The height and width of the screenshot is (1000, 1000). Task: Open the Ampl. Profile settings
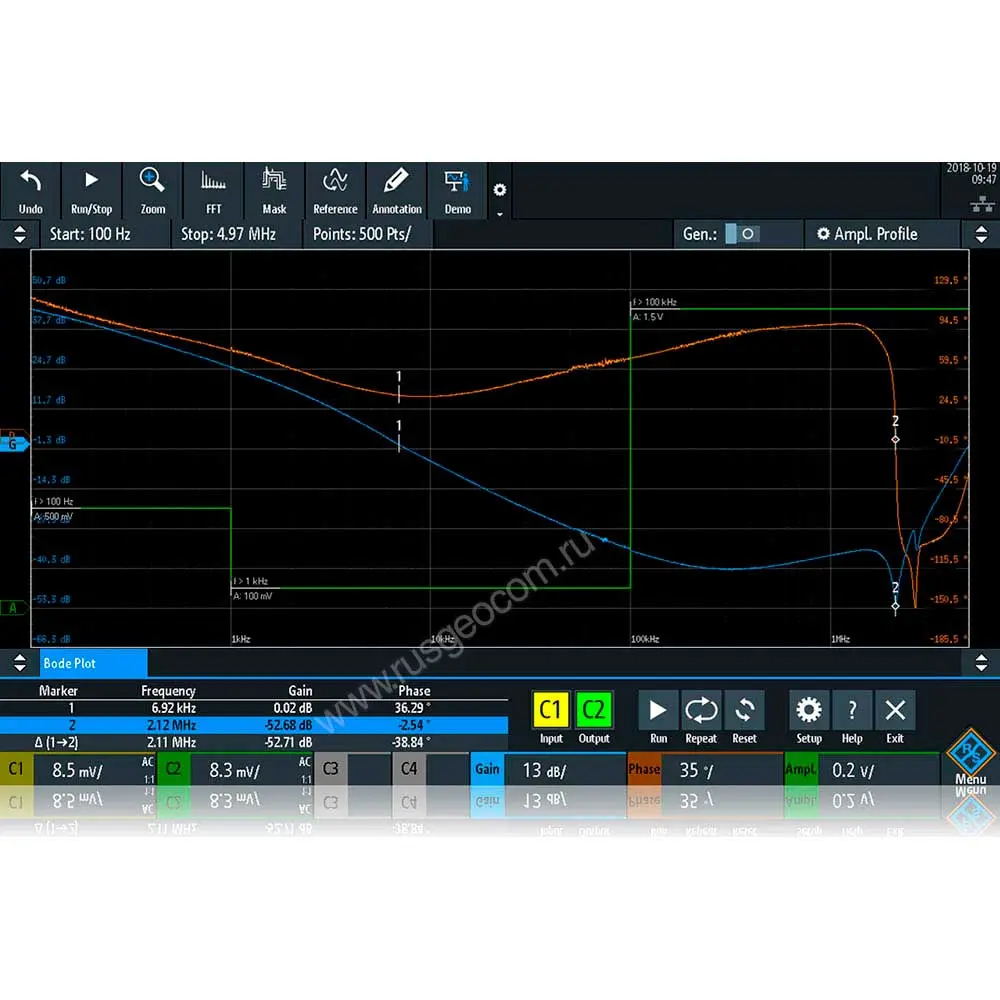point(866,234)
